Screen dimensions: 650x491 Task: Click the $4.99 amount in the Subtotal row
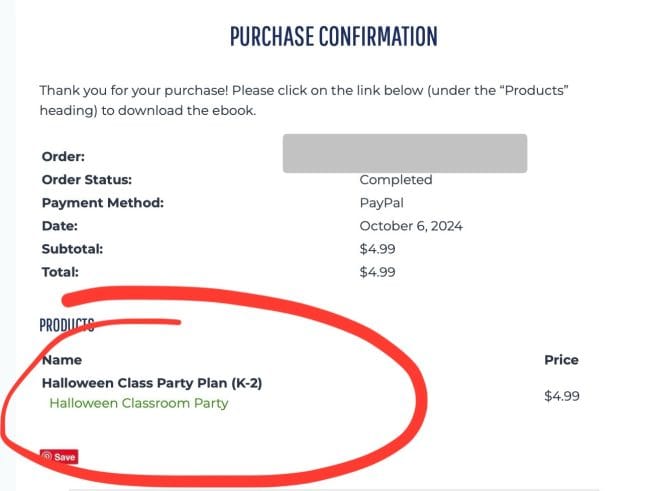377,249
